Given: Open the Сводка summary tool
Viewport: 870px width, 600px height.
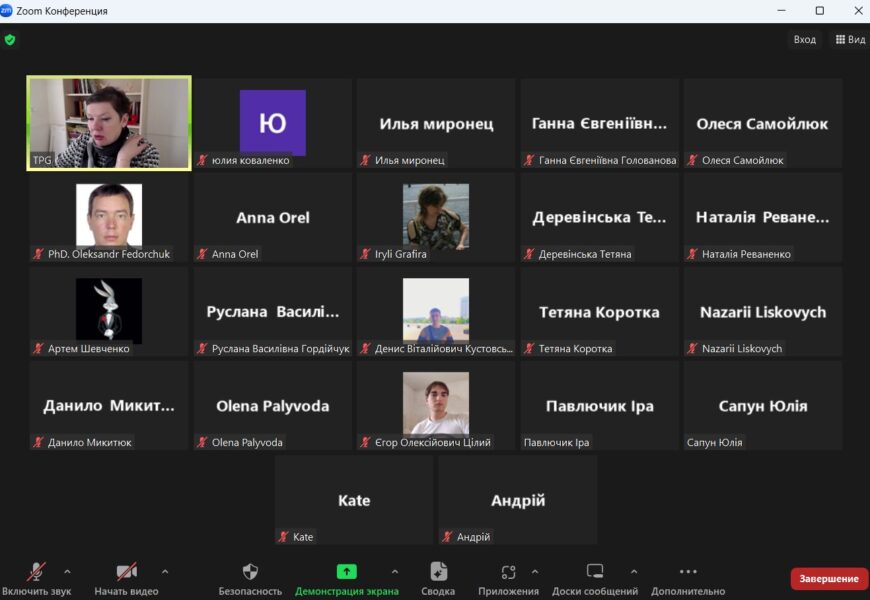Looking at the screenshot, I should [x=438, y=578].
